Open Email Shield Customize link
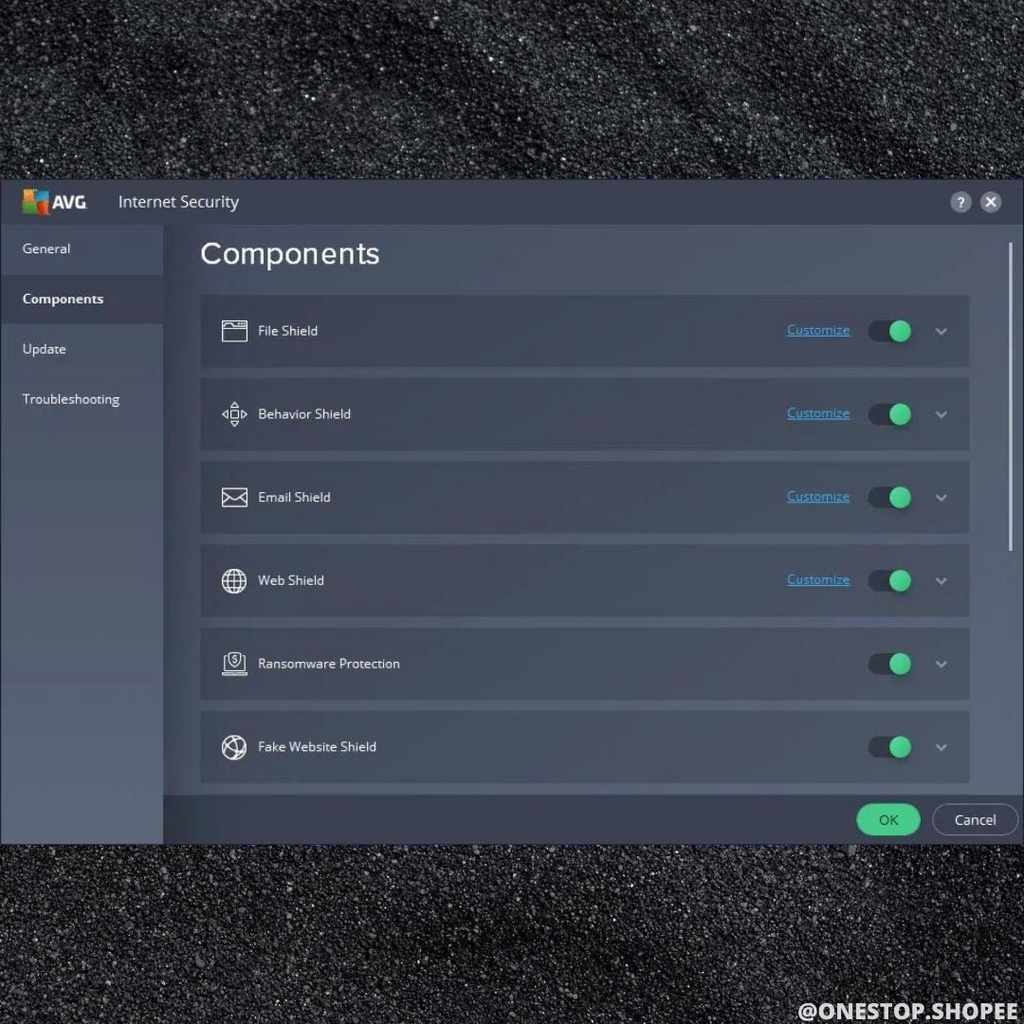The height and width of the screenshot is (1024, 1024). click(818, 496)
